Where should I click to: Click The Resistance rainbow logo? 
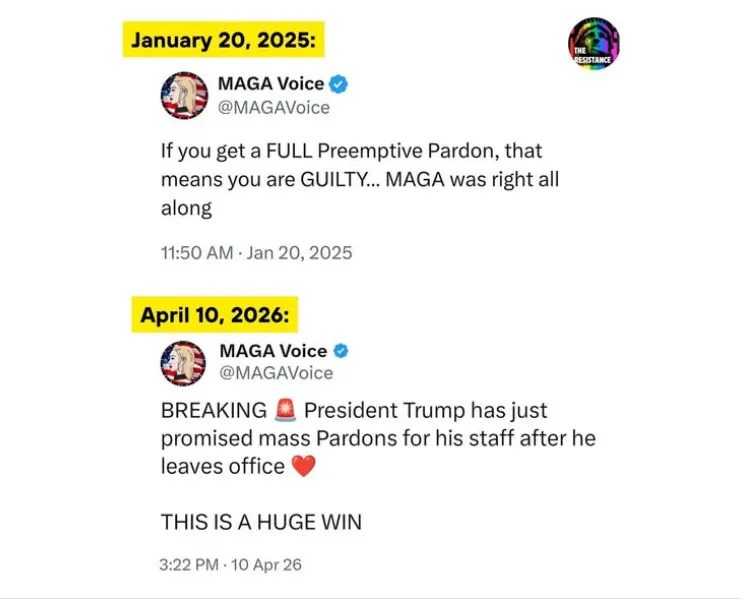coord(593,43)
